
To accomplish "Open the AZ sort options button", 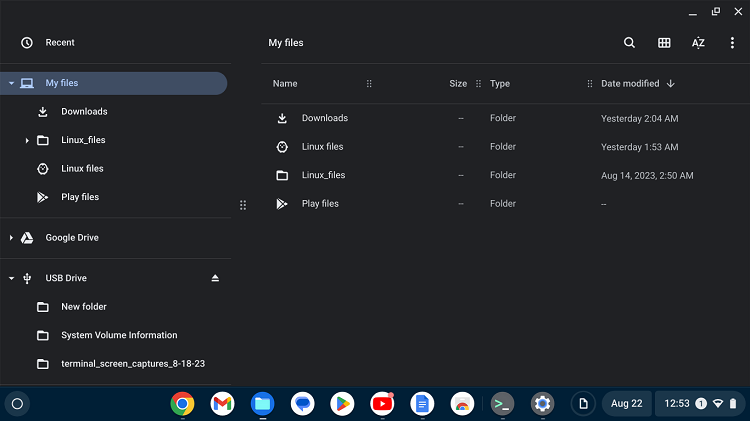I will (x=698, y=43).
